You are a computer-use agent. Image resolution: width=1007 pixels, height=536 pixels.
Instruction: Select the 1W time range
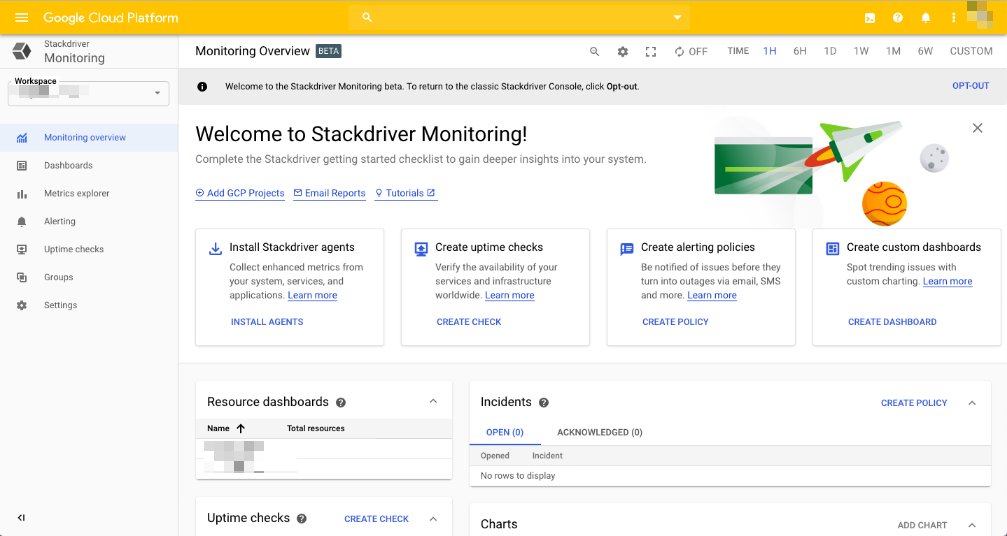click(x=861, y=51)
